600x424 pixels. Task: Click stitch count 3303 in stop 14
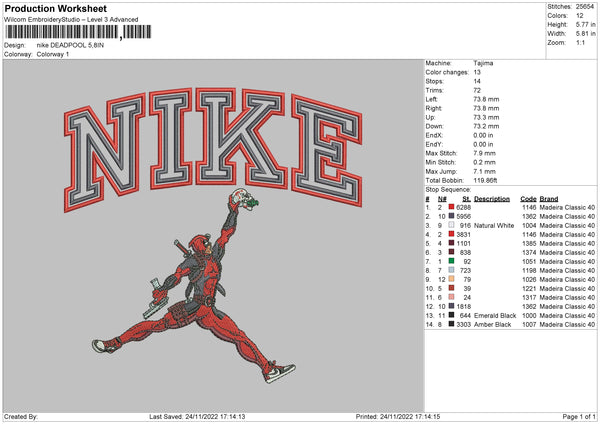point(463,325)
